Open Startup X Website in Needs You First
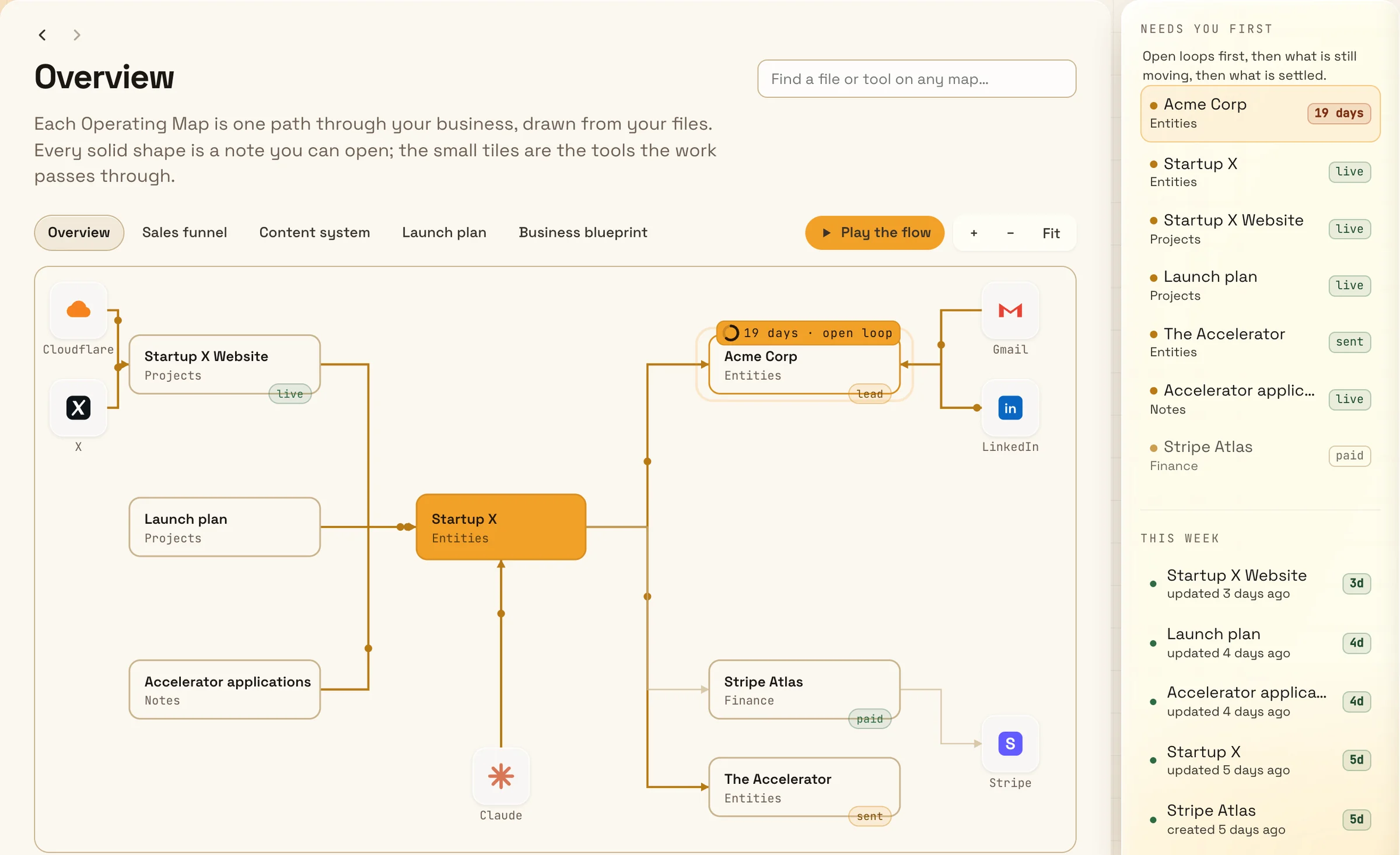Image resolution: width=1400 pixels, height=855 pixels. pyautogui.click(x=1260, y=229)
